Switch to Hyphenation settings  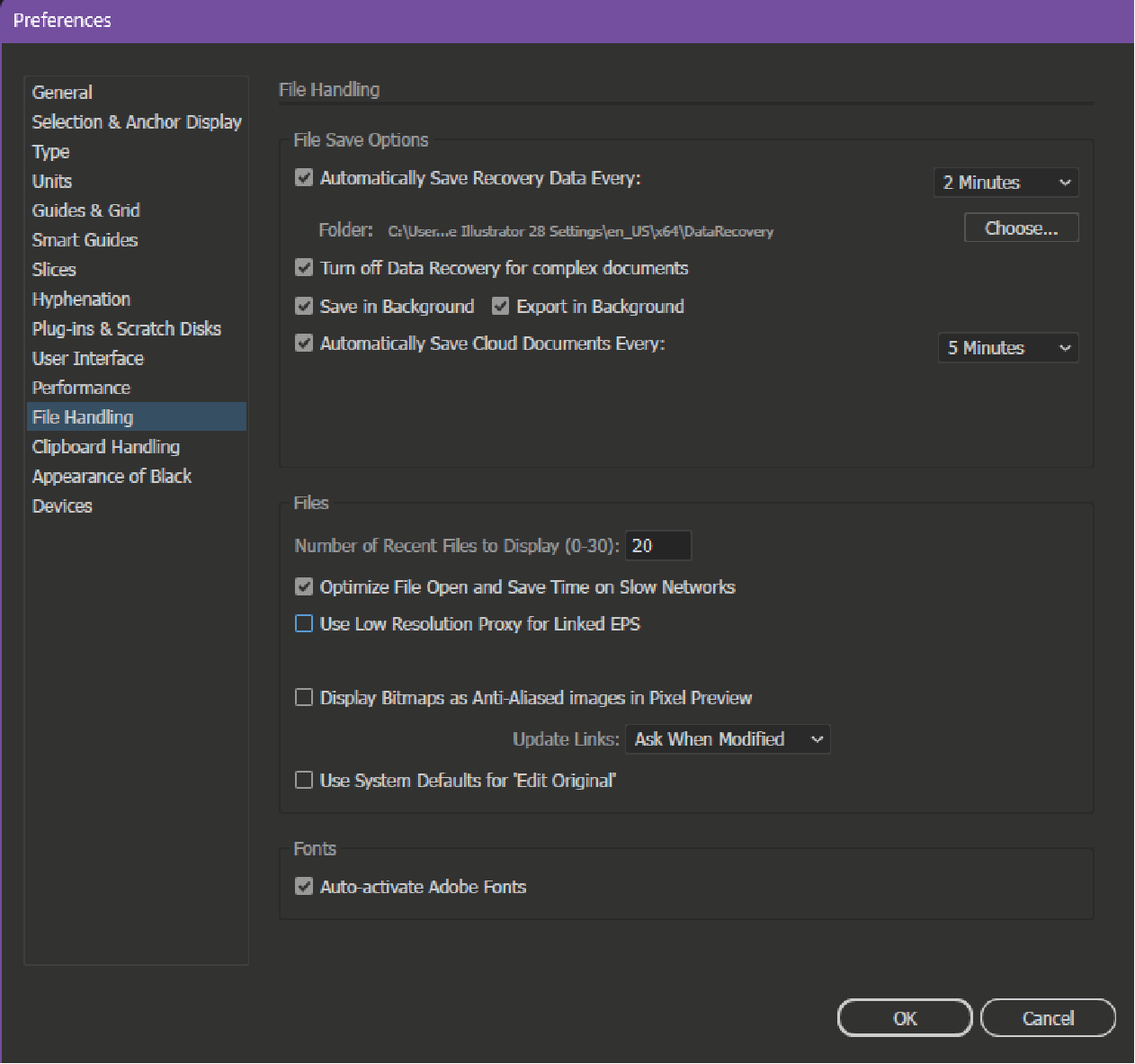pos(81,299)
